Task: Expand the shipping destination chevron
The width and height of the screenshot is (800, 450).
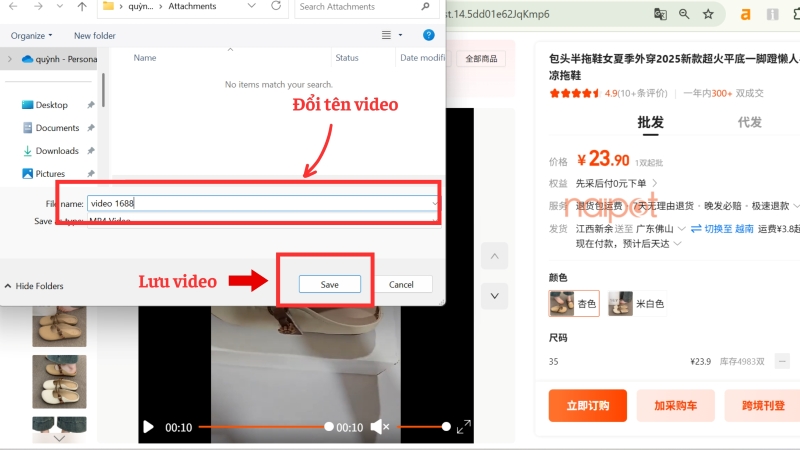Action: coord(681,229)
